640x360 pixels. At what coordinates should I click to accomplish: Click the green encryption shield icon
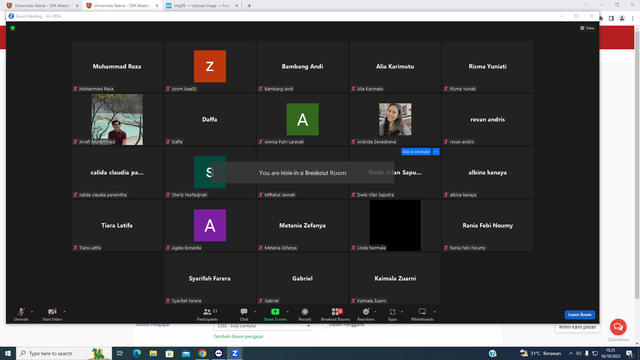click(x=13, y=28)
